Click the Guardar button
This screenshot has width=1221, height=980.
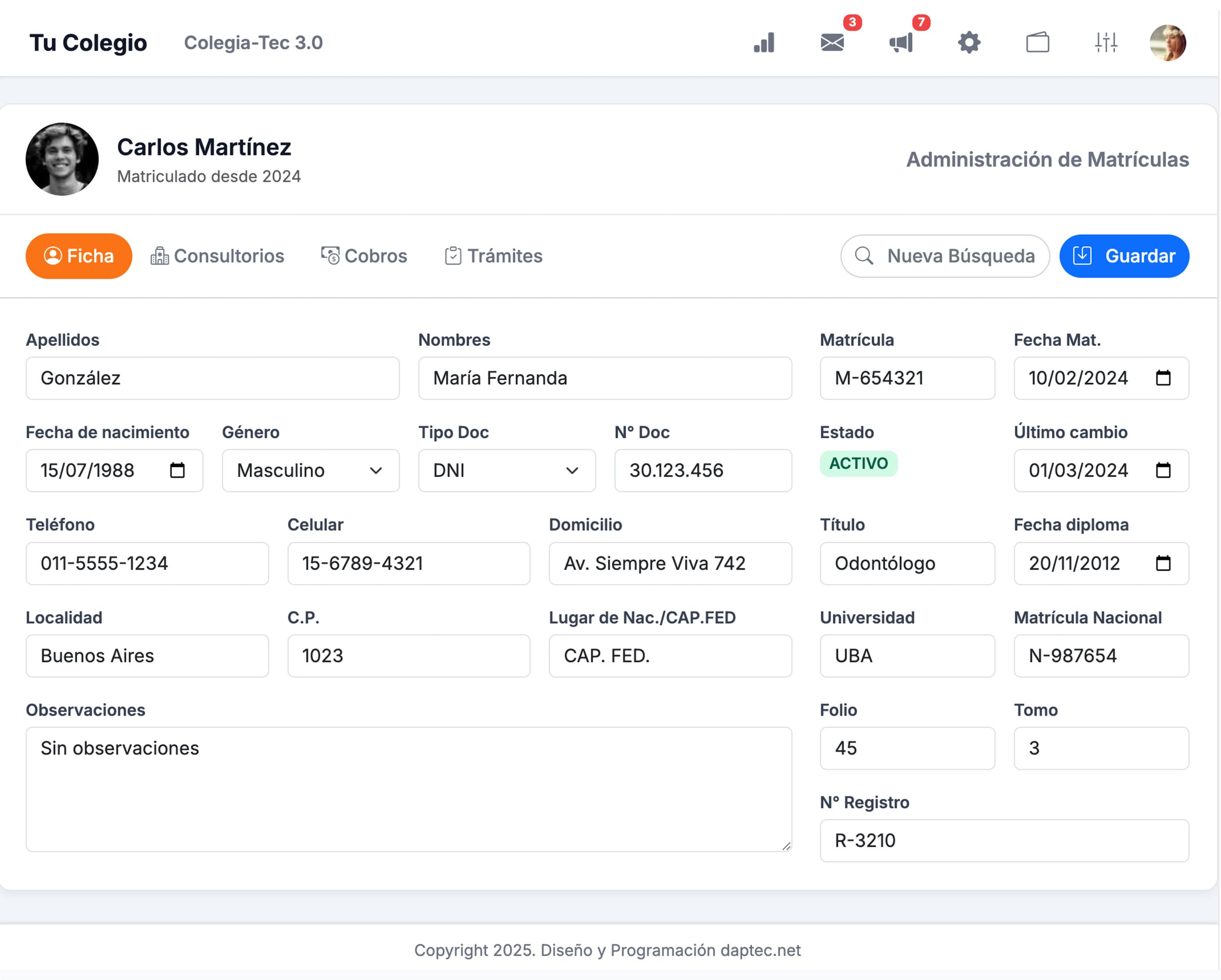(1123, 256)
